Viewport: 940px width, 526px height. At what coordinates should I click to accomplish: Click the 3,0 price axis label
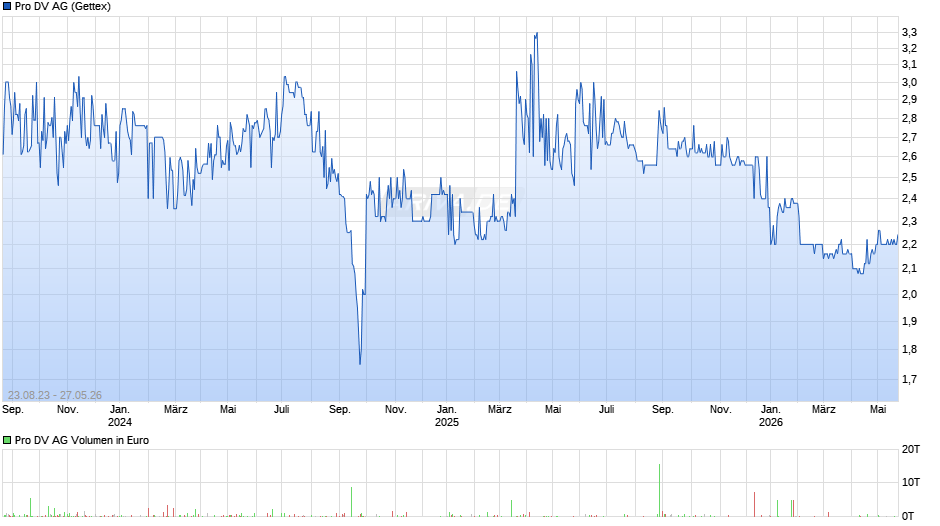click(909, 83)
